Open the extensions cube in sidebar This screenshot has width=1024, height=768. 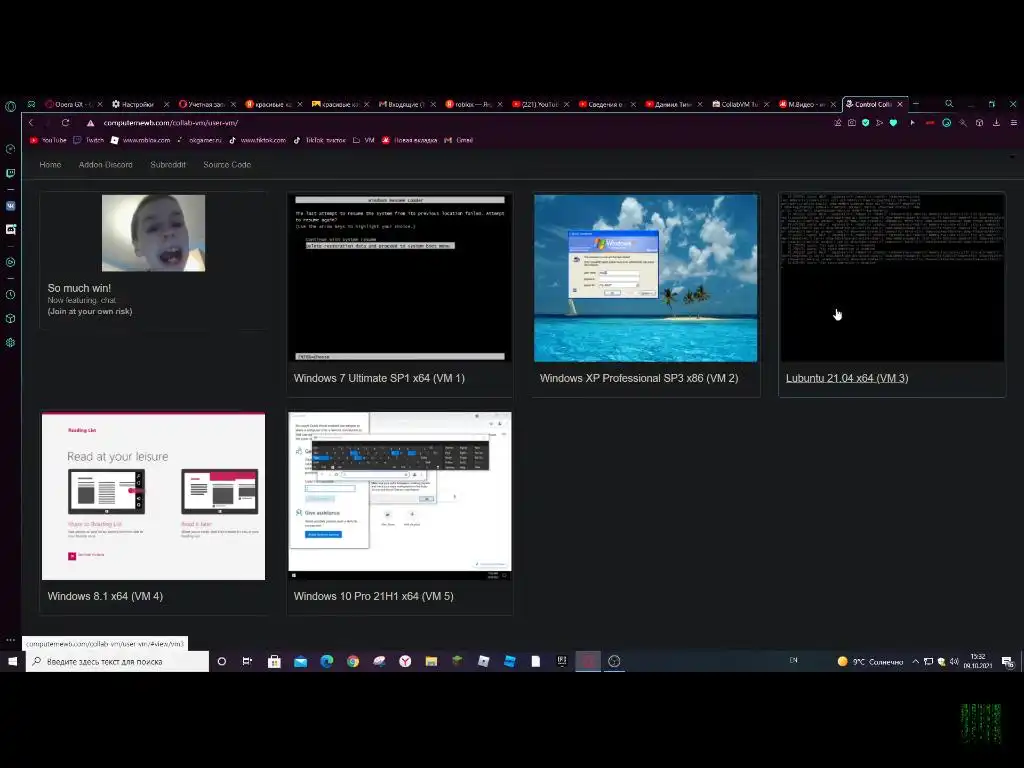[x=10, y=319]
